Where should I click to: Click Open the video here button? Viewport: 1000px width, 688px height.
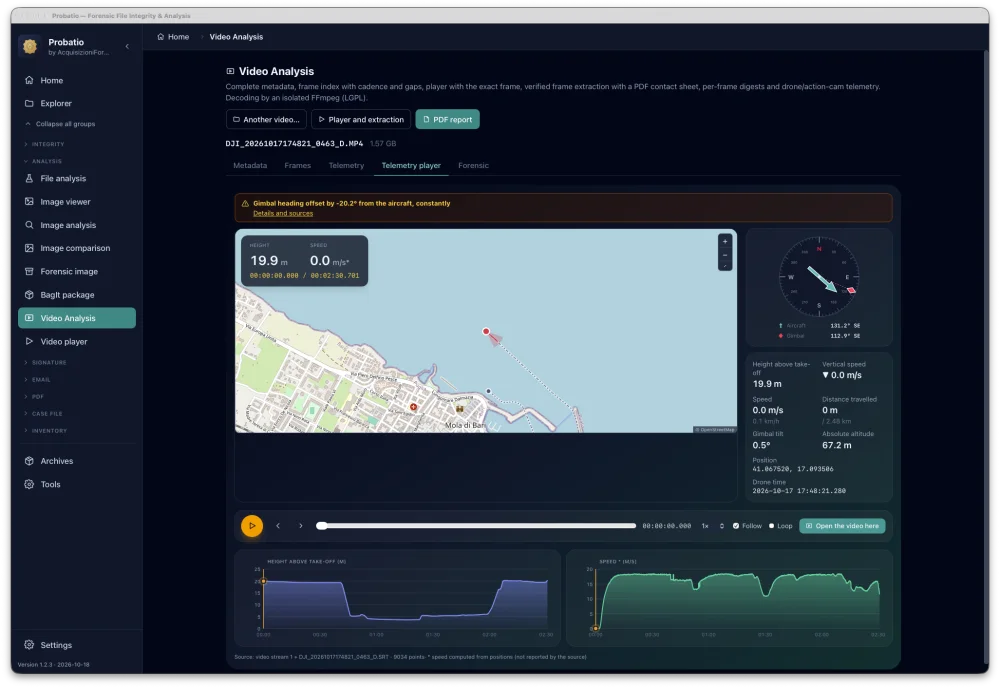(x=842, y=526)
